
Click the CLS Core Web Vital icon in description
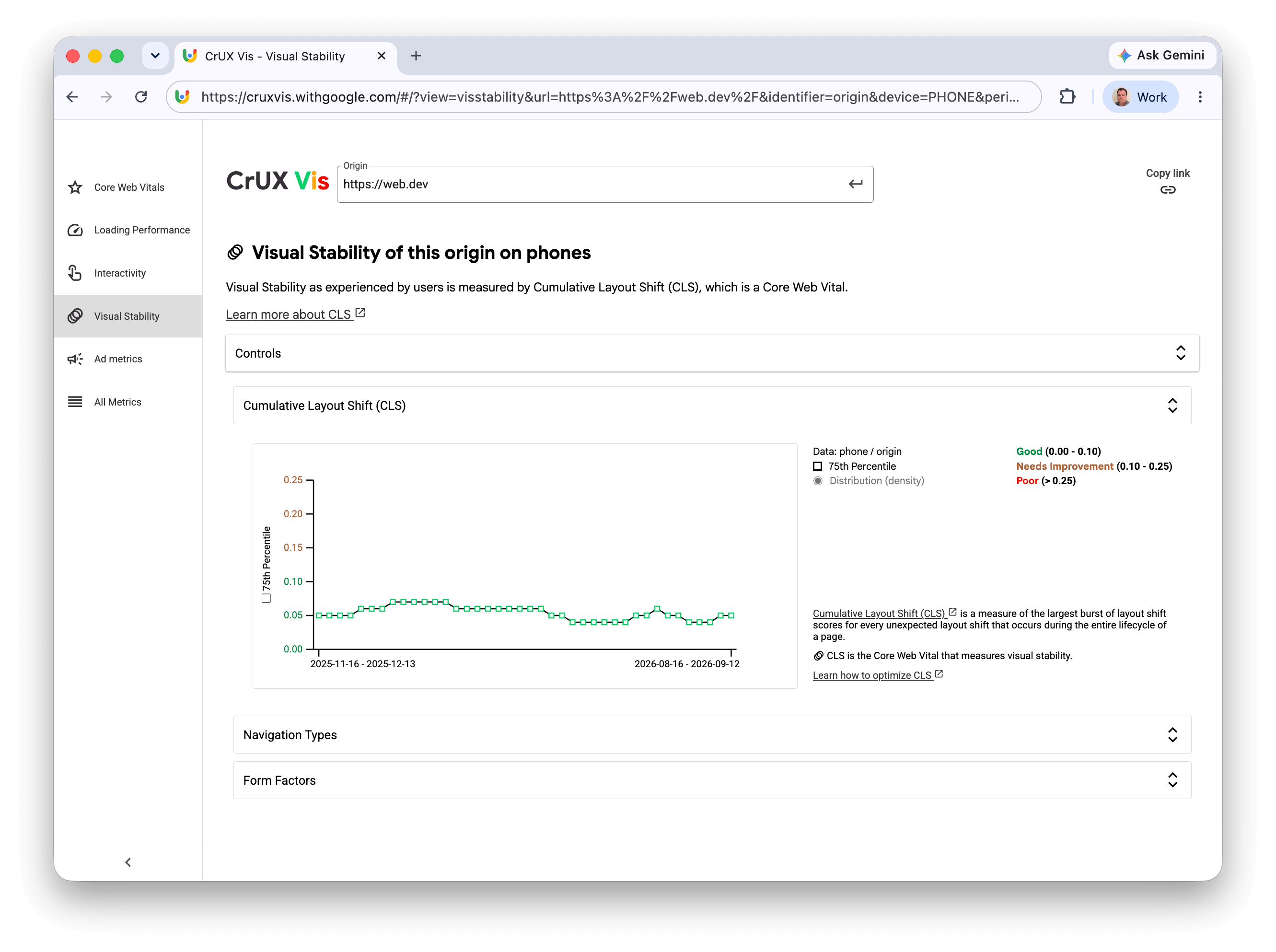(x=818, y=656)
